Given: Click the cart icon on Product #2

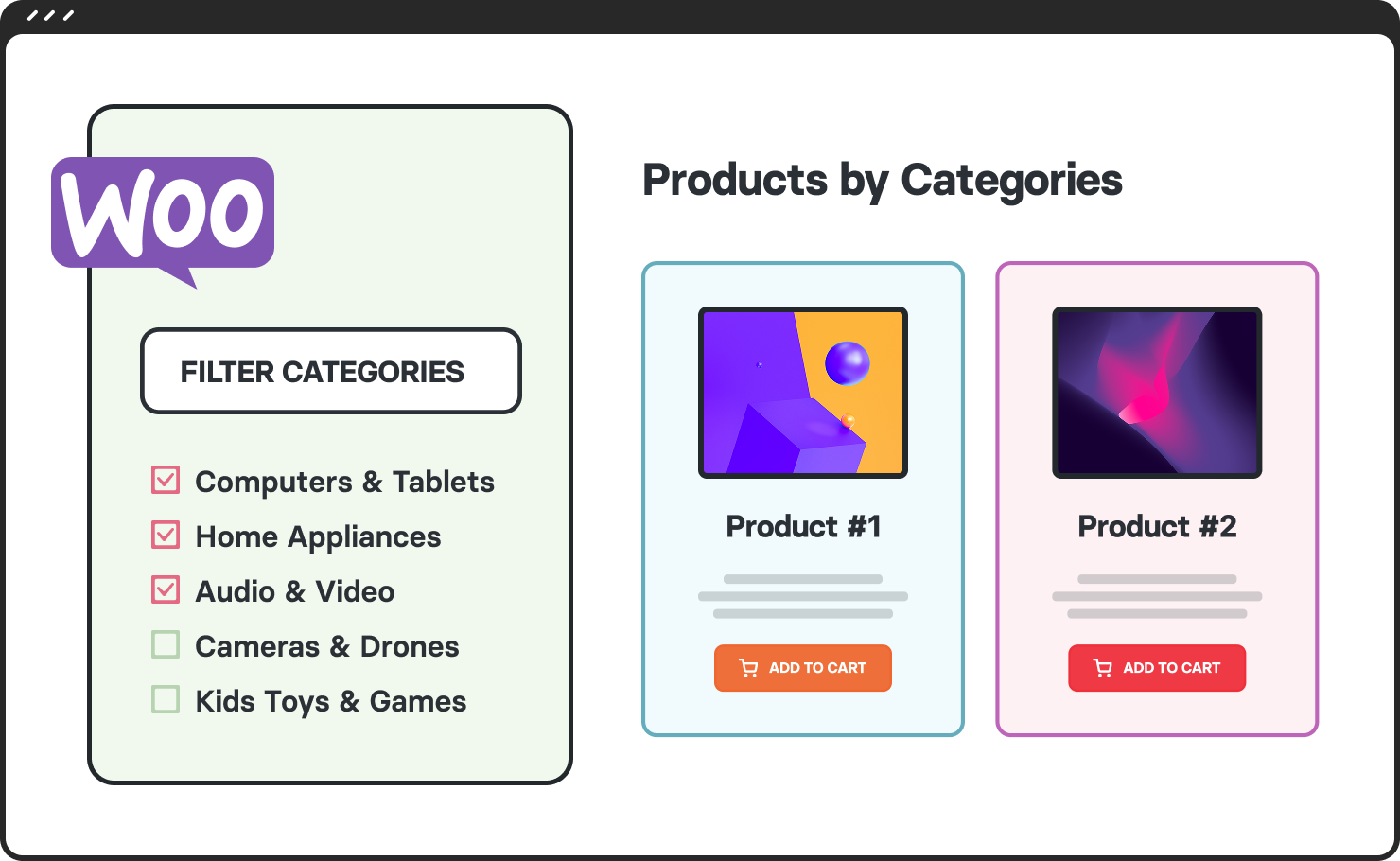Looking at the screenshot, I should (x=1102, y=668).
